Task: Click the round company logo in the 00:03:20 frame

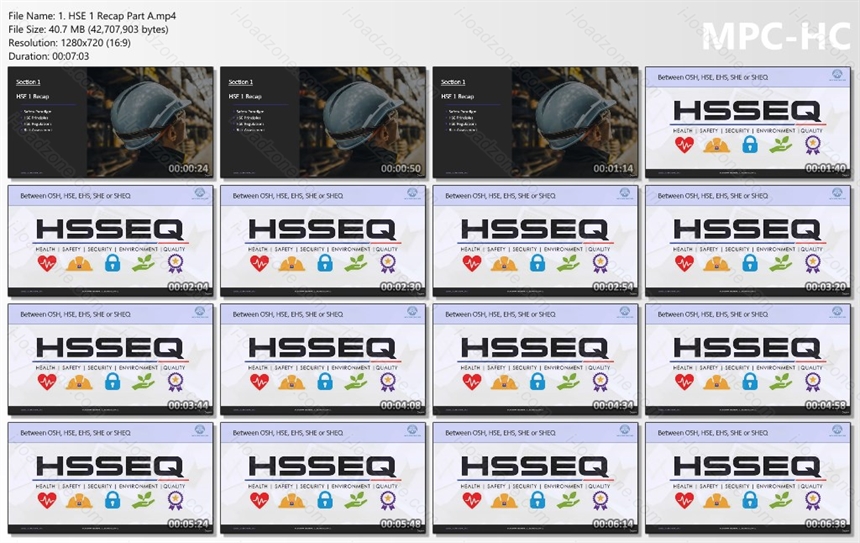Action: click(837, 193)
